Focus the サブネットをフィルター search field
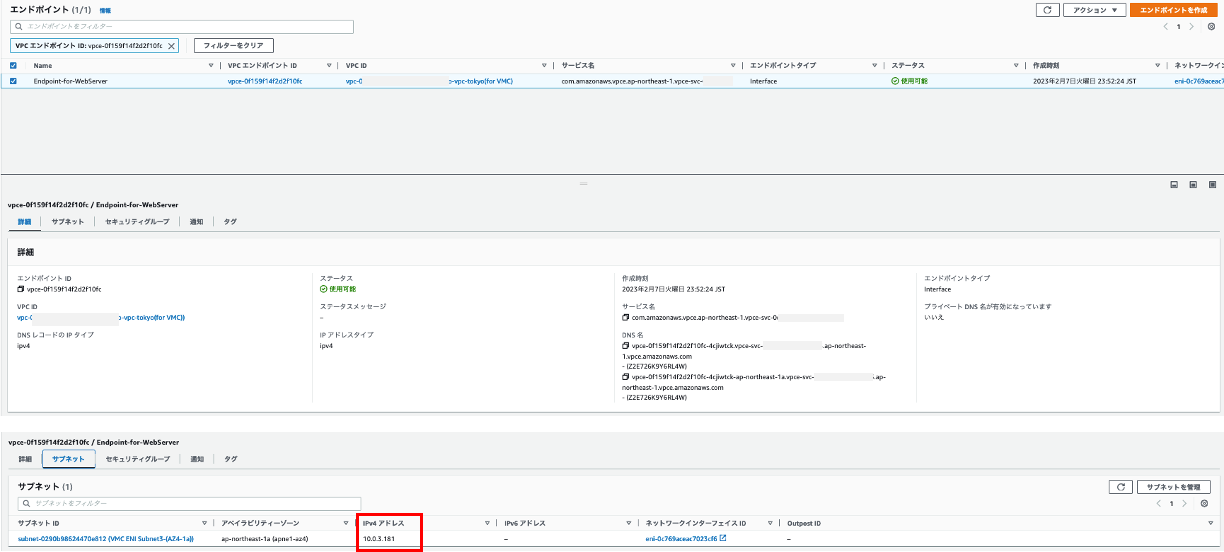The image size is (1224, 552). tap(189, 503)
